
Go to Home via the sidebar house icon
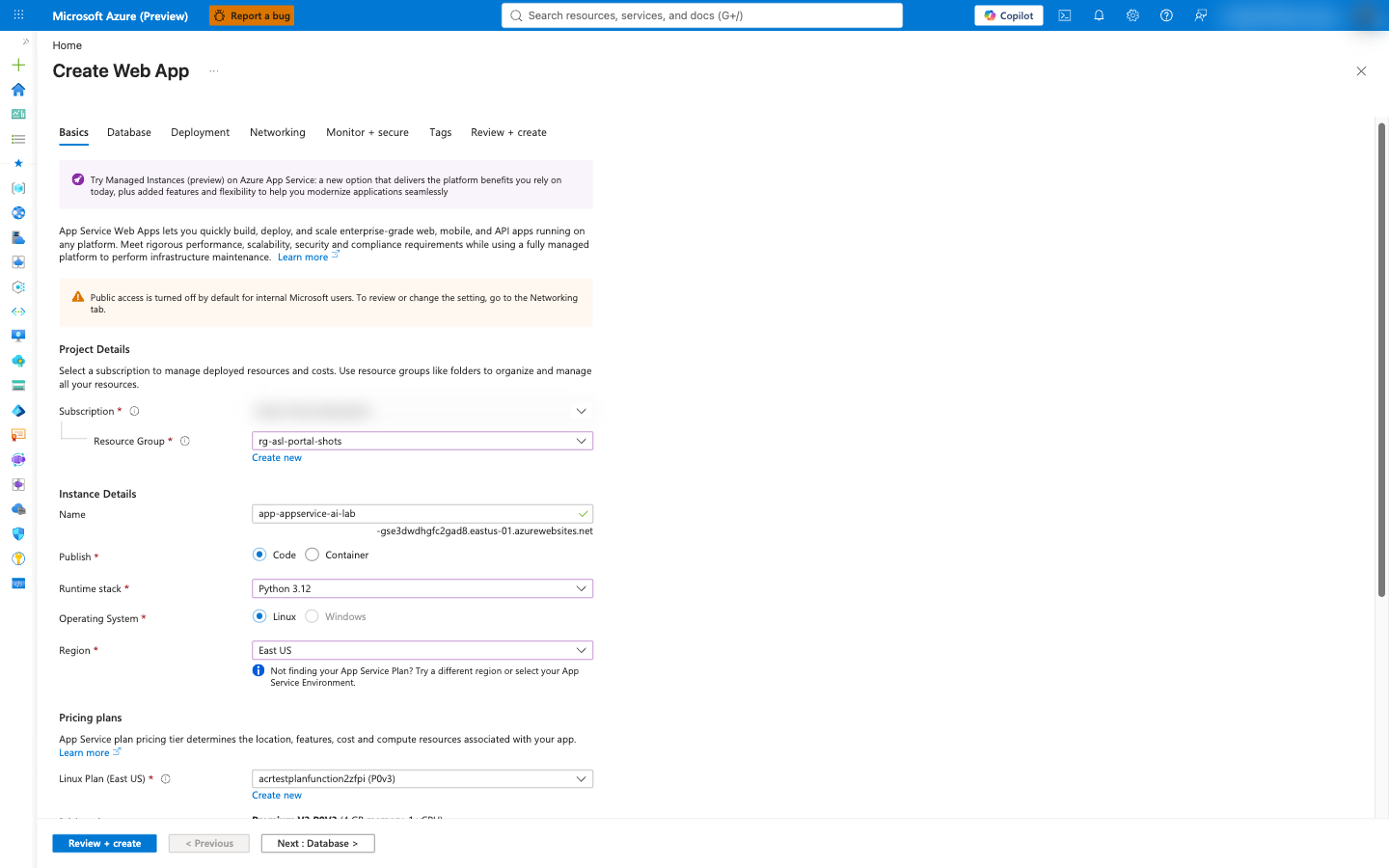click(18, 90)
